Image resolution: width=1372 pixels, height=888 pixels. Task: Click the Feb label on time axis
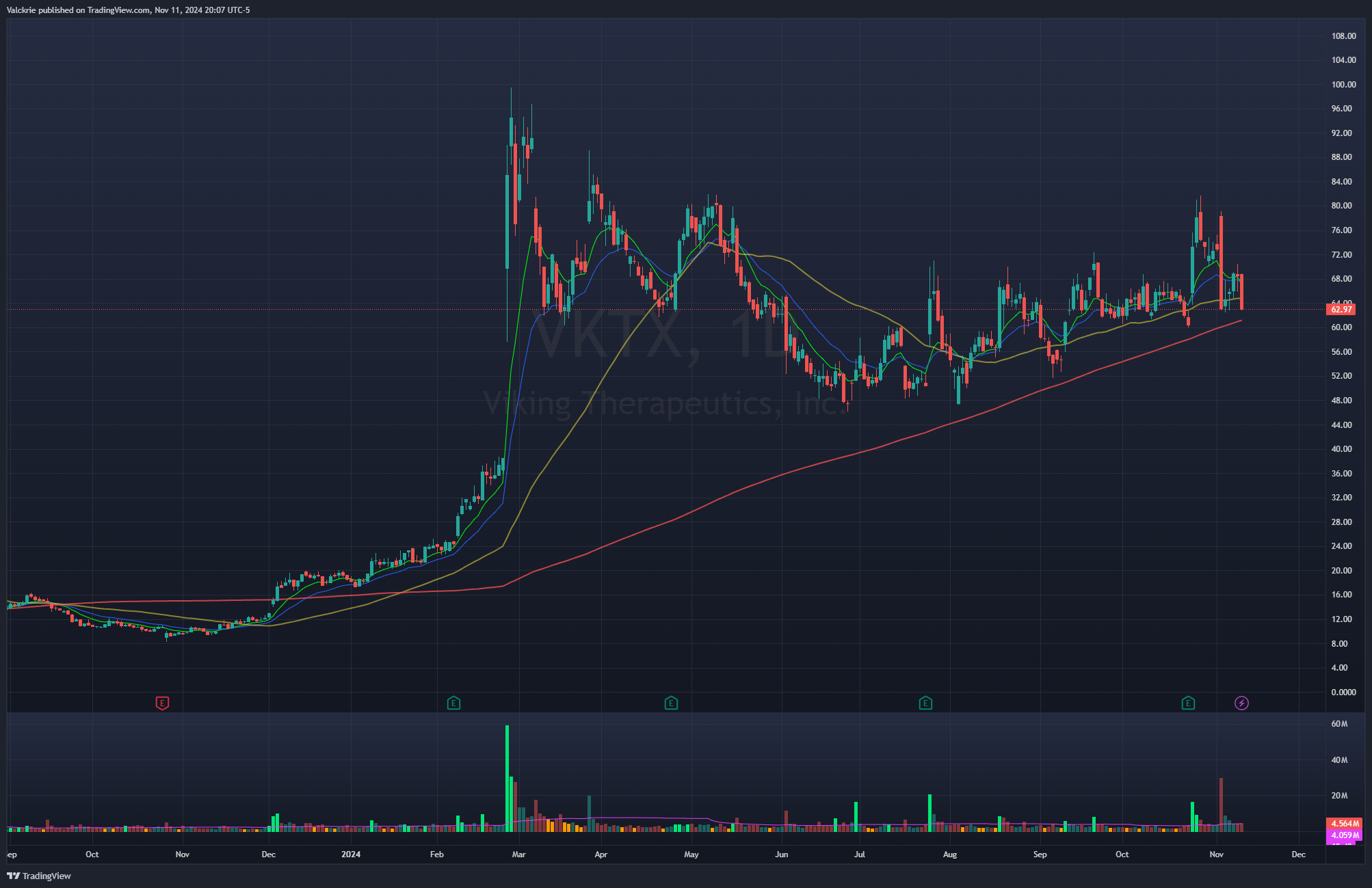[x=437, y=855]
